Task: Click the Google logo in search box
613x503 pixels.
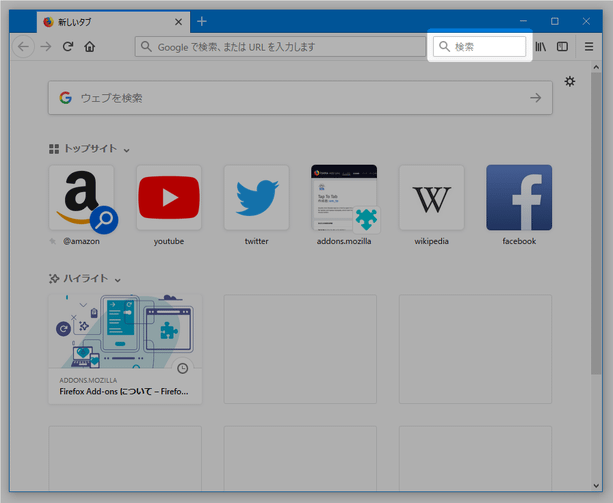Action: click(66, 98)
